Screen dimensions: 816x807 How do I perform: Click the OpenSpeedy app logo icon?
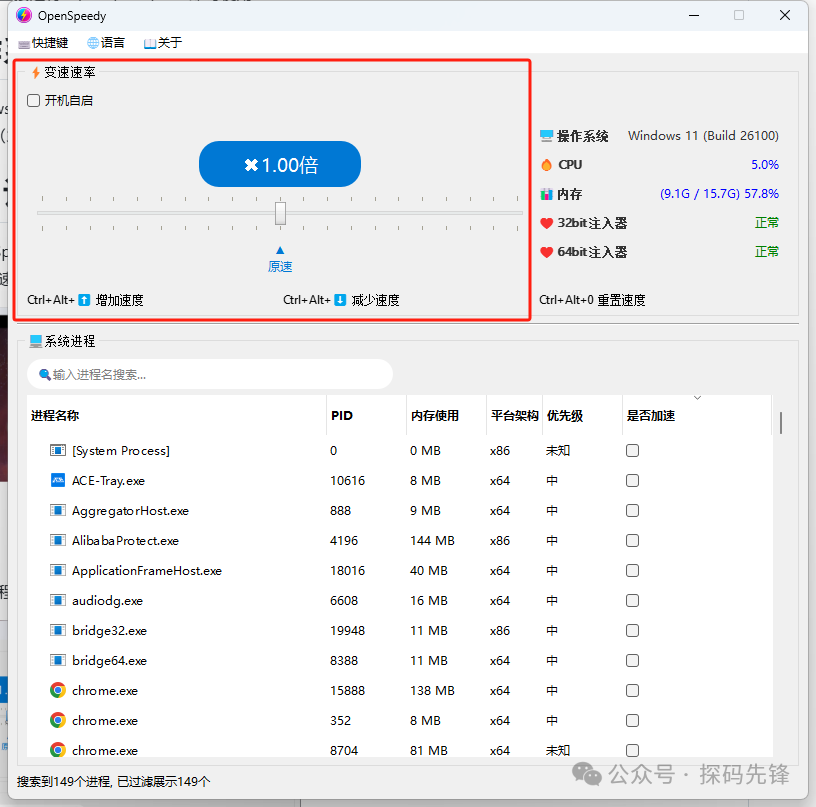pos(23,16)
